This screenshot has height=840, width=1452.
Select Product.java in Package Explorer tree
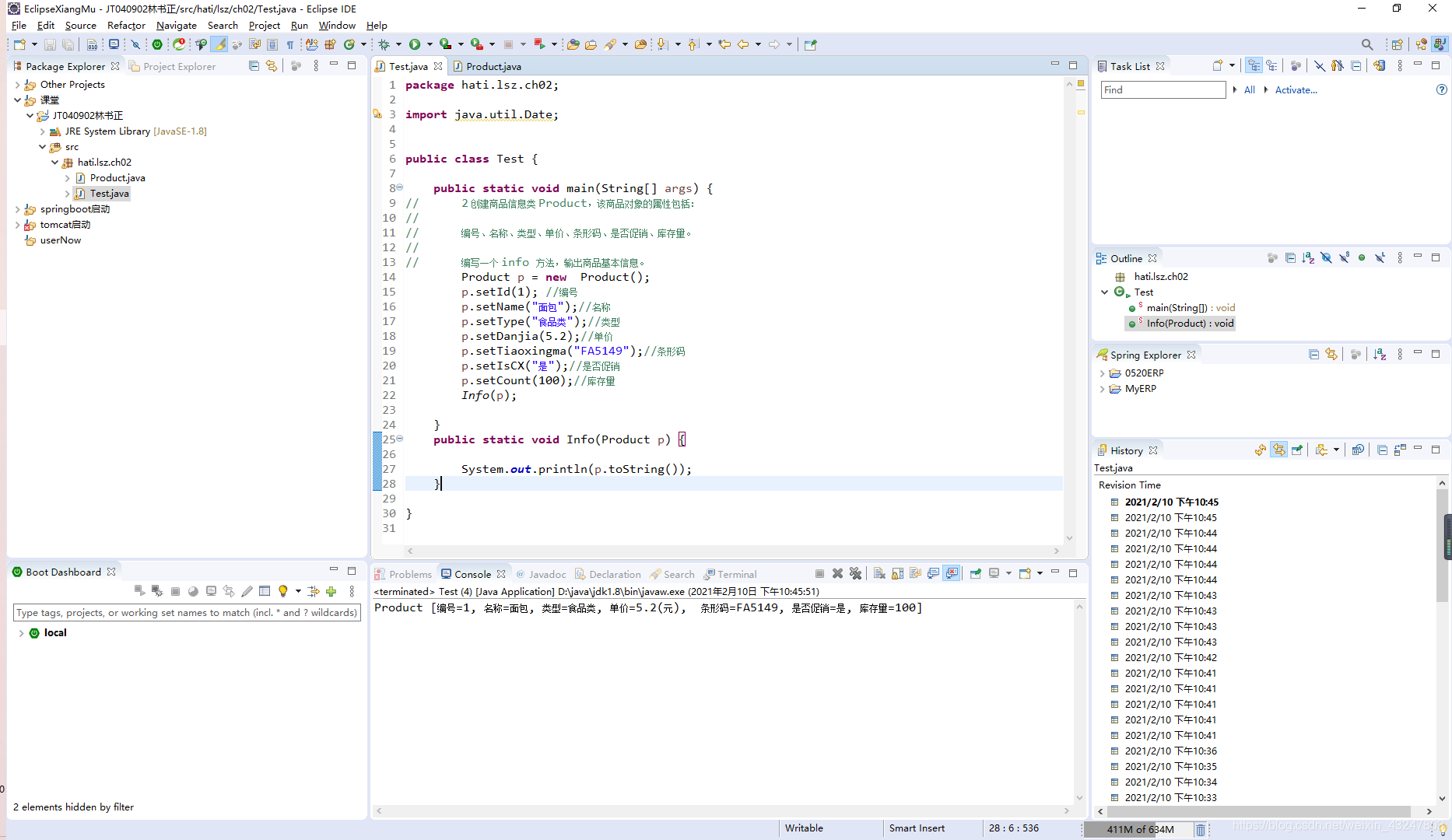pyautogui.click(x=117, y=178)
